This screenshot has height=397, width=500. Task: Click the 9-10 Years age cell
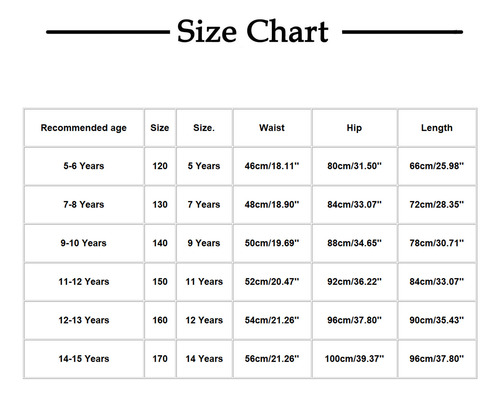[84, 243]
